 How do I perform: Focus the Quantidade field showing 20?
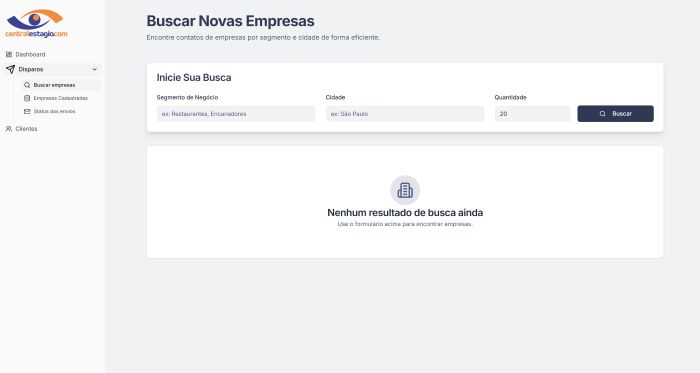[x=533, y=114]
